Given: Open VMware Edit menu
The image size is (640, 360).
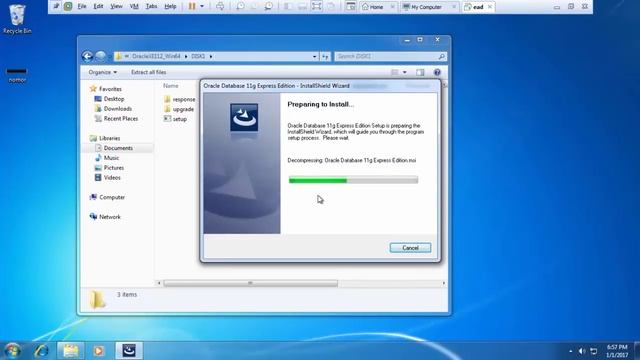Looking at the screenshot, I should click(98, 7).
